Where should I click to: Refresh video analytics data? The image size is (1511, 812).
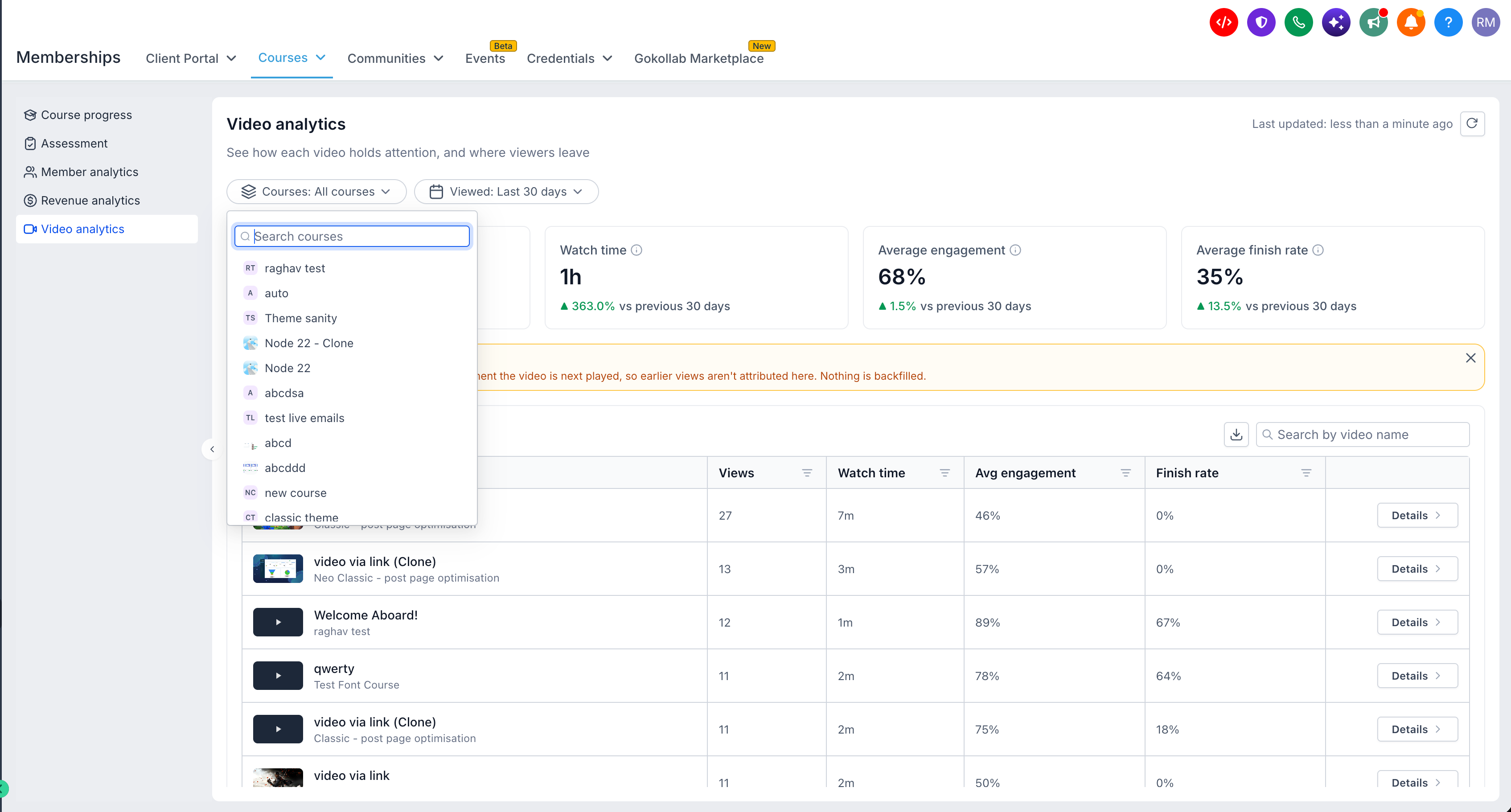1472,124
